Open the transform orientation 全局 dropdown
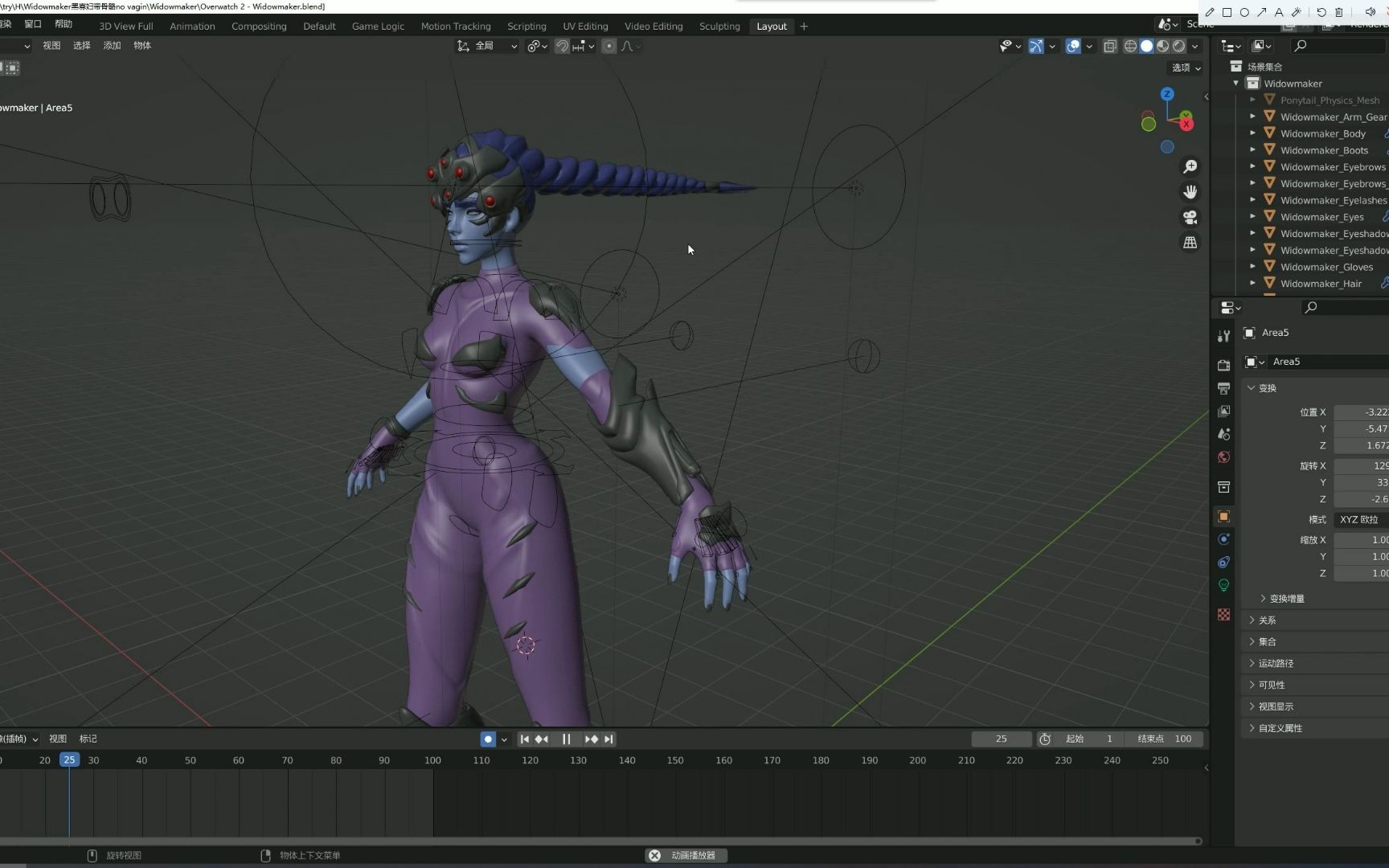Image resolution: width=1389 pixels, height=868 pixels. 487,46
